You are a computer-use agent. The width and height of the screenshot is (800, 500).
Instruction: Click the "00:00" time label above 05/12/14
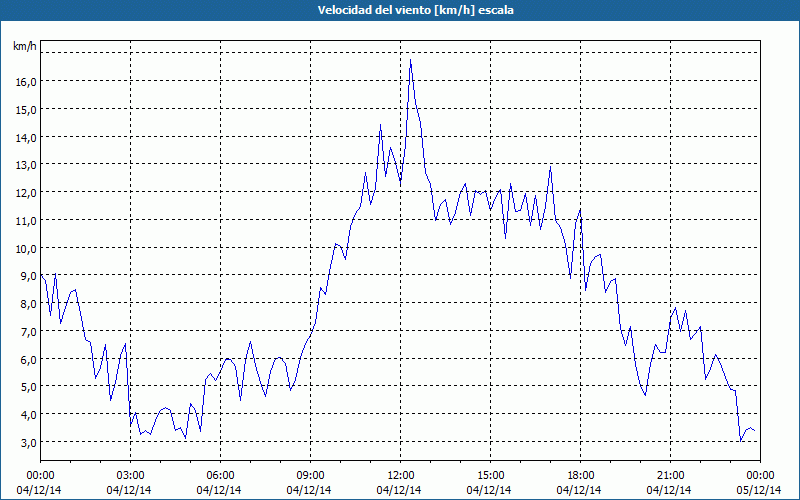760,476
